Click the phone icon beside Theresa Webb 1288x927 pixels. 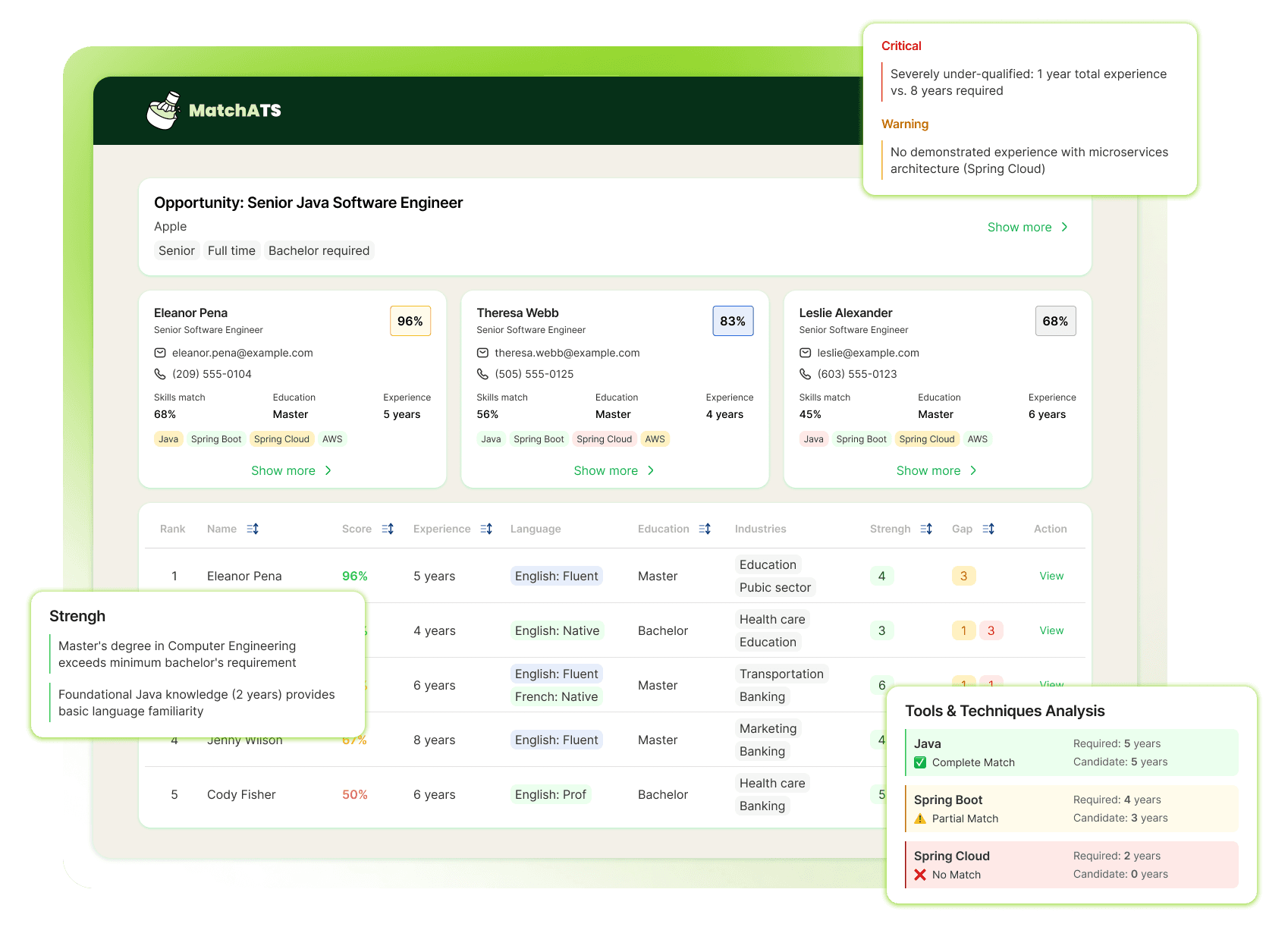click(x=483, y=373)
